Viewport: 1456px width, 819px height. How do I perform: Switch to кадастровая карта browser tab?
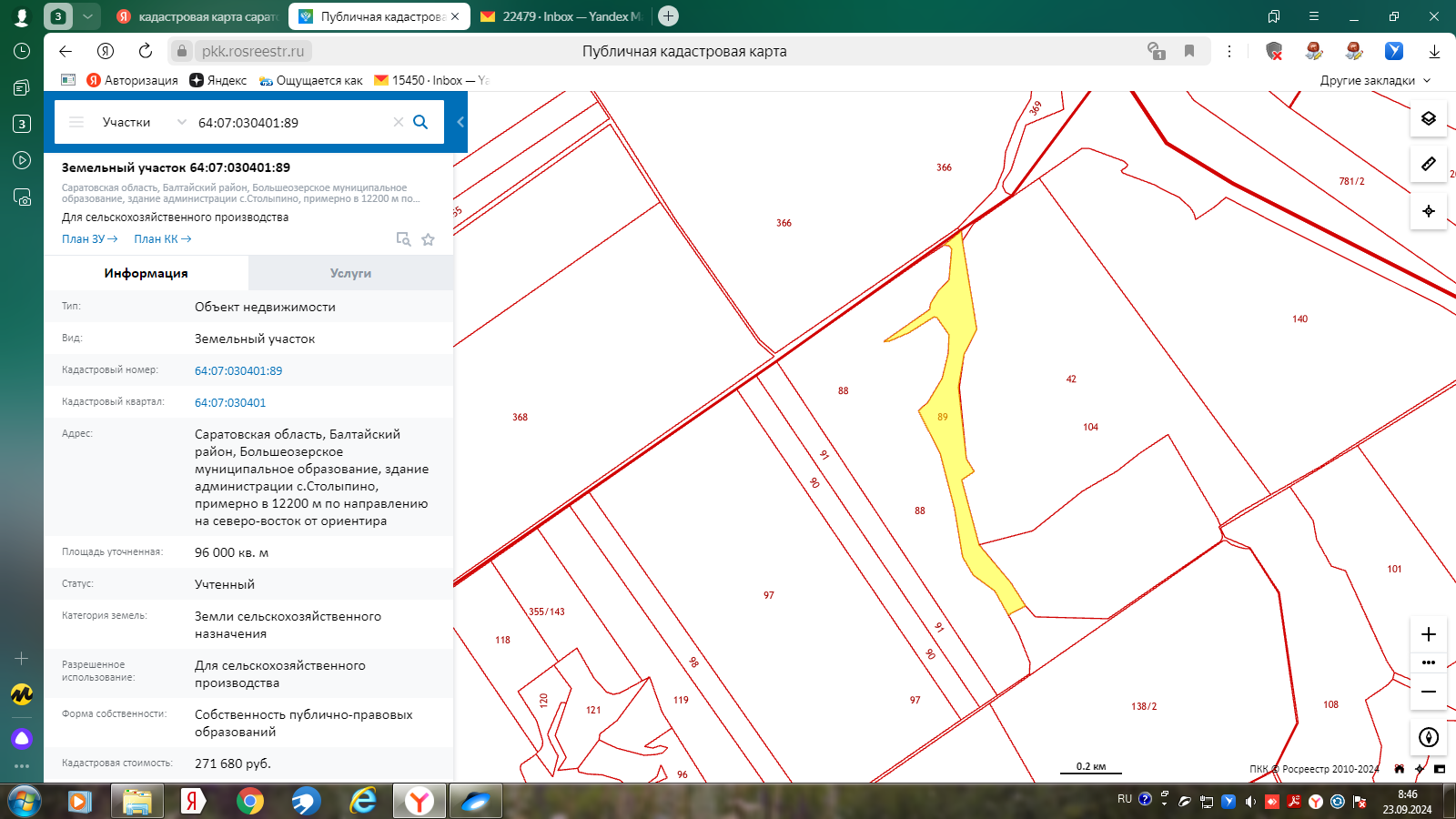click(x=198, y=16)
